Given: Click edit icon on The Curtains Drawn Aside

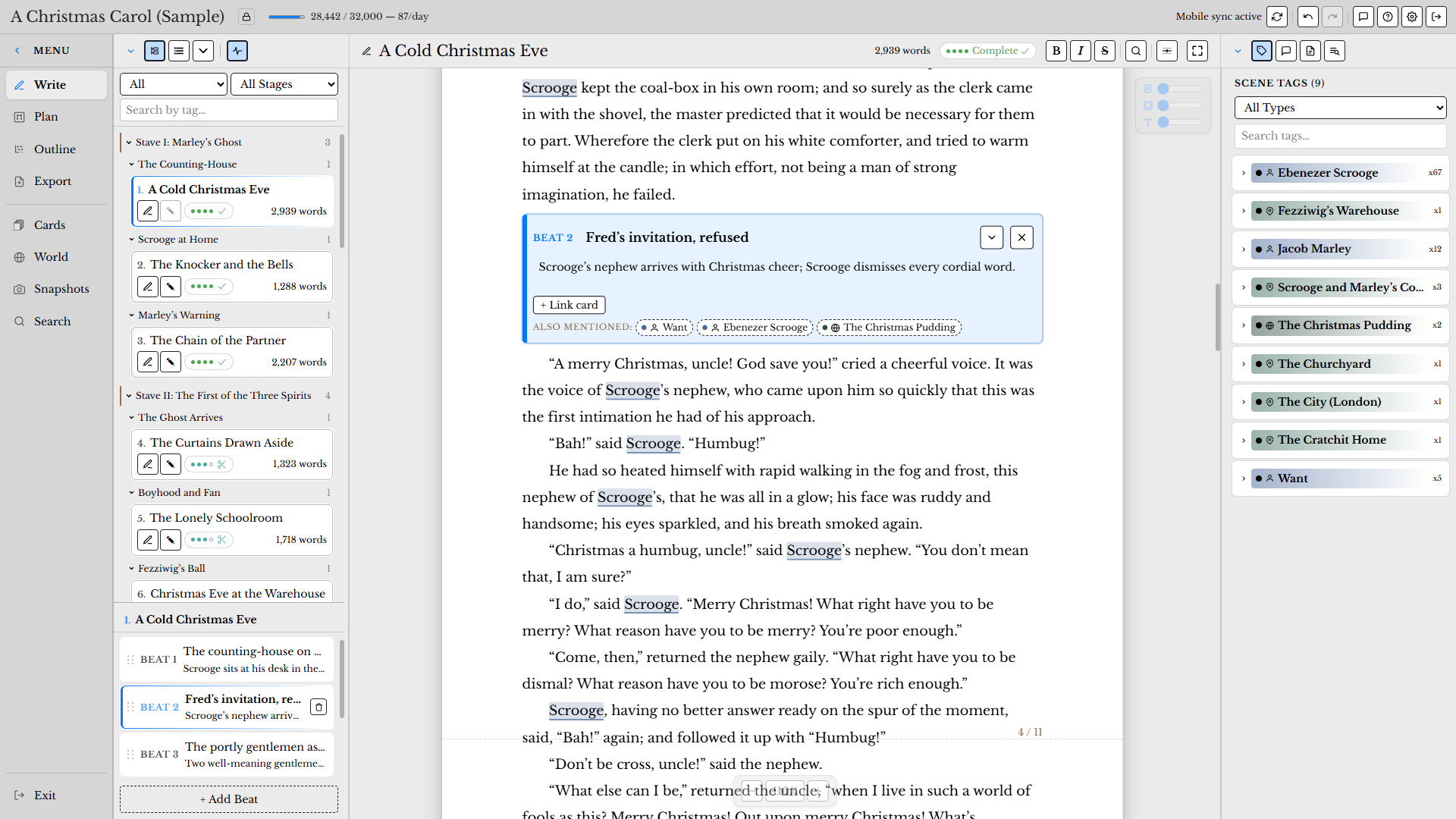Looking at the screenshot, I should point(148,463).
